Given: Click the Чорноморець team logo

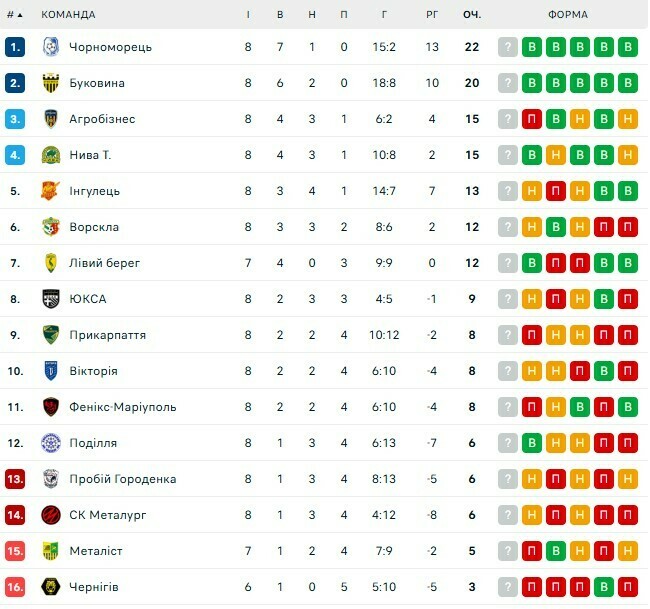Looking at the screenshot, I should coord(51,47).
